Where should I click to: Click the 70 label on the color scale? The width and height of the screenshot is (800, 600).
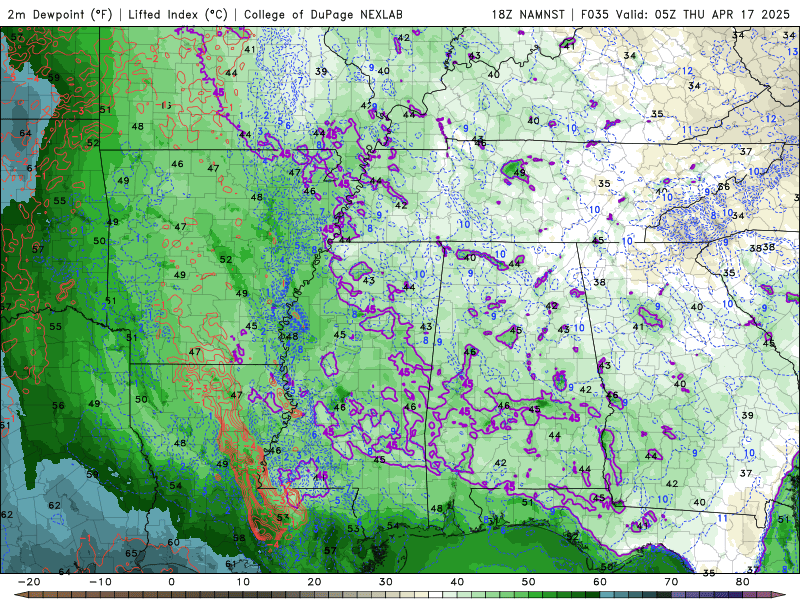671,582
